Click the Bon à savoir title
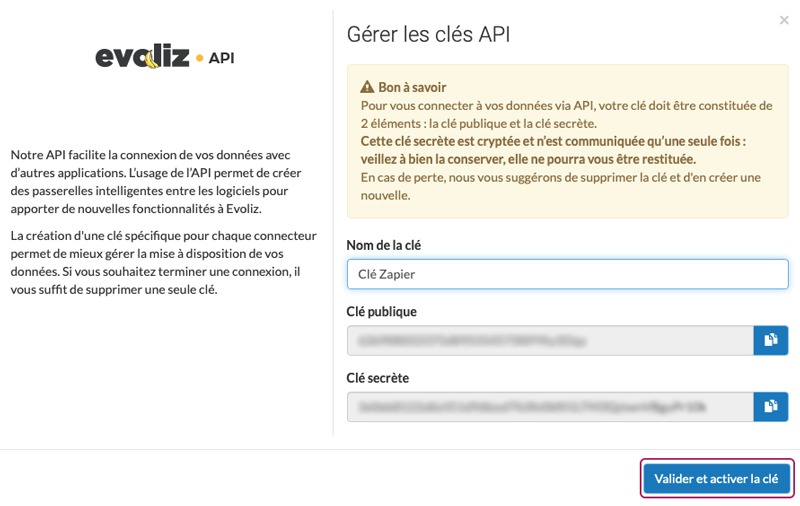 pyautogui.click(x=412, y=87)
